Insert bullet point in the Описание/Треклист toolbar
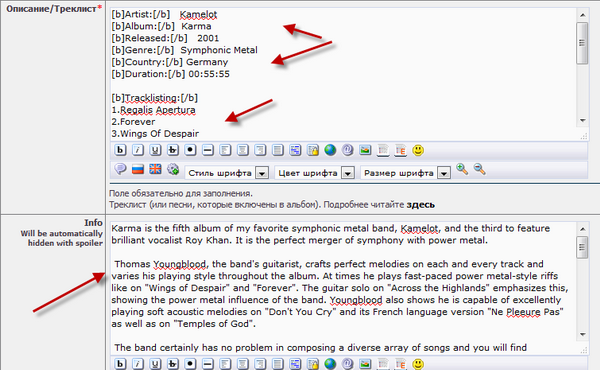 pos(190,150)
